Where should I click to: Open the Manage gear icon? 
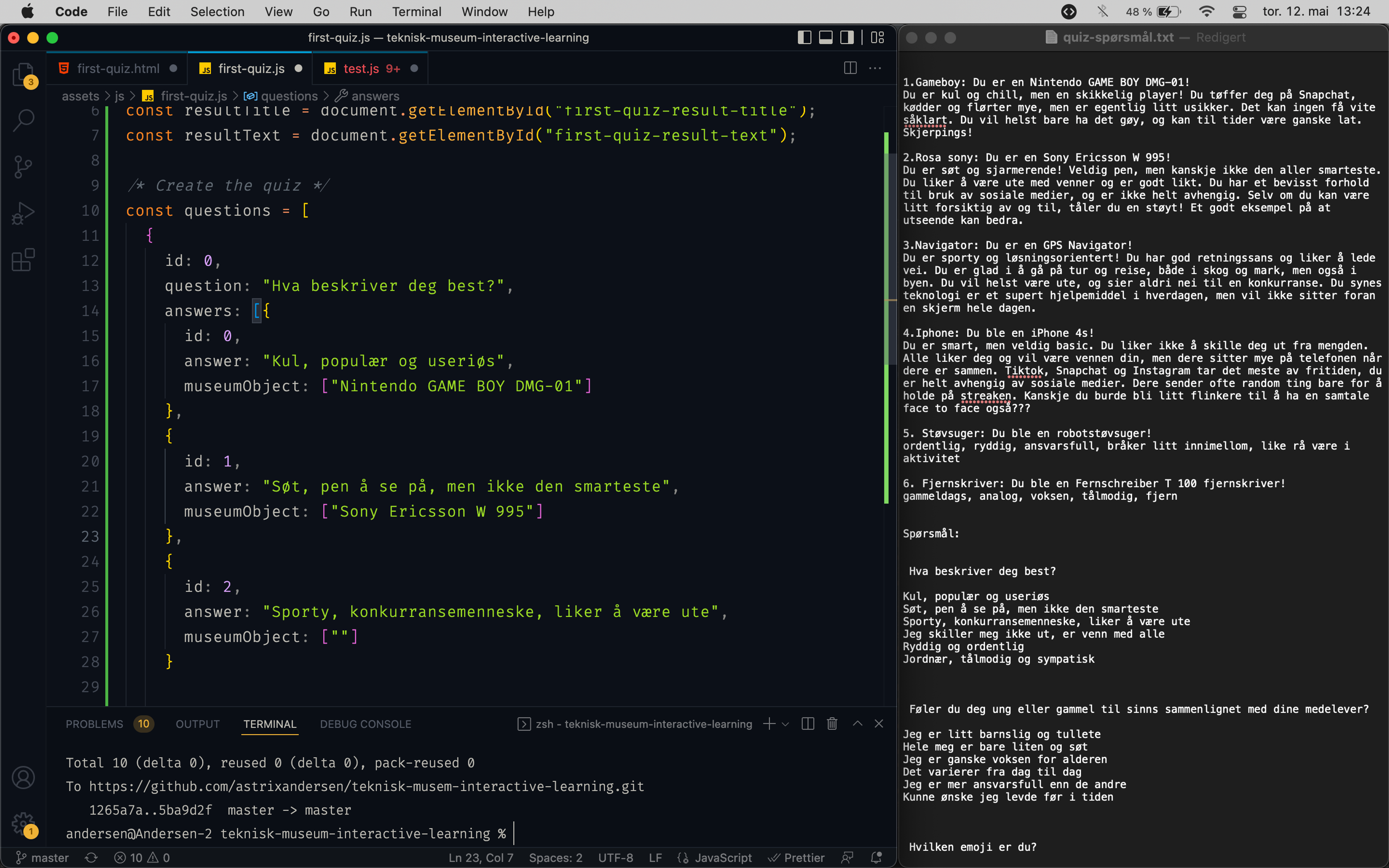(x=24, y=824)
